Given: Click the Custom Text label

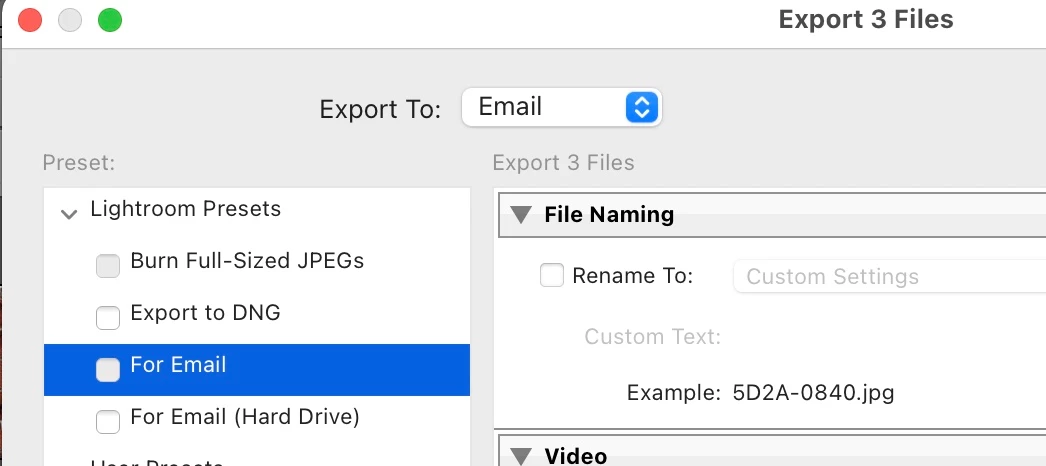Looking at the screenshot, I should [x=652, y=336].
